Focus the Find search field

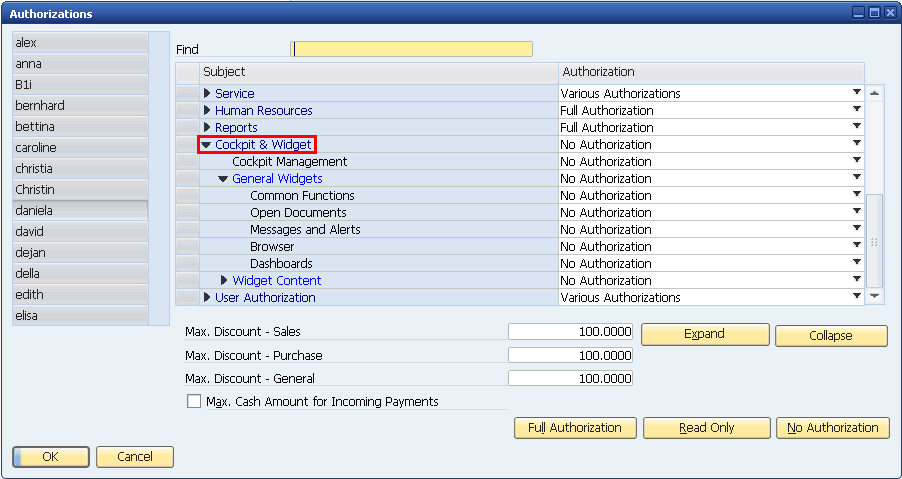[x=412, y=49]
